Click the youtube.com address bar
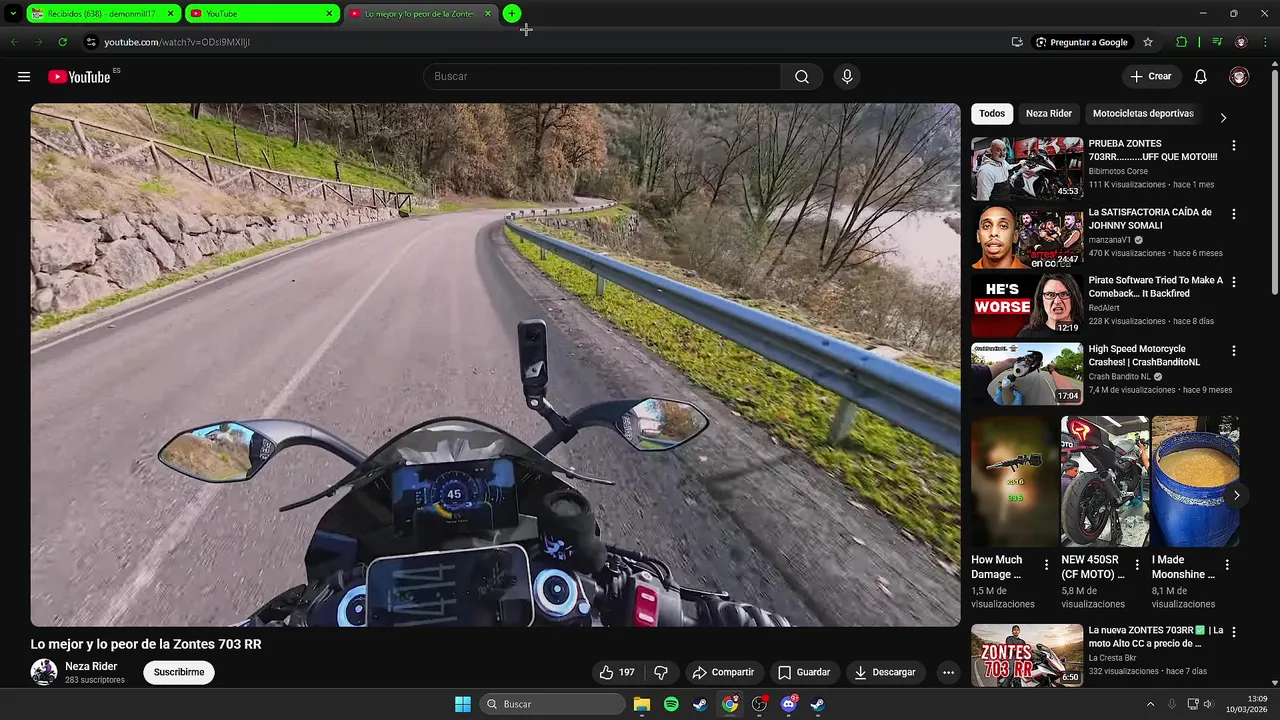1280x720 pixels. (540, 42)
